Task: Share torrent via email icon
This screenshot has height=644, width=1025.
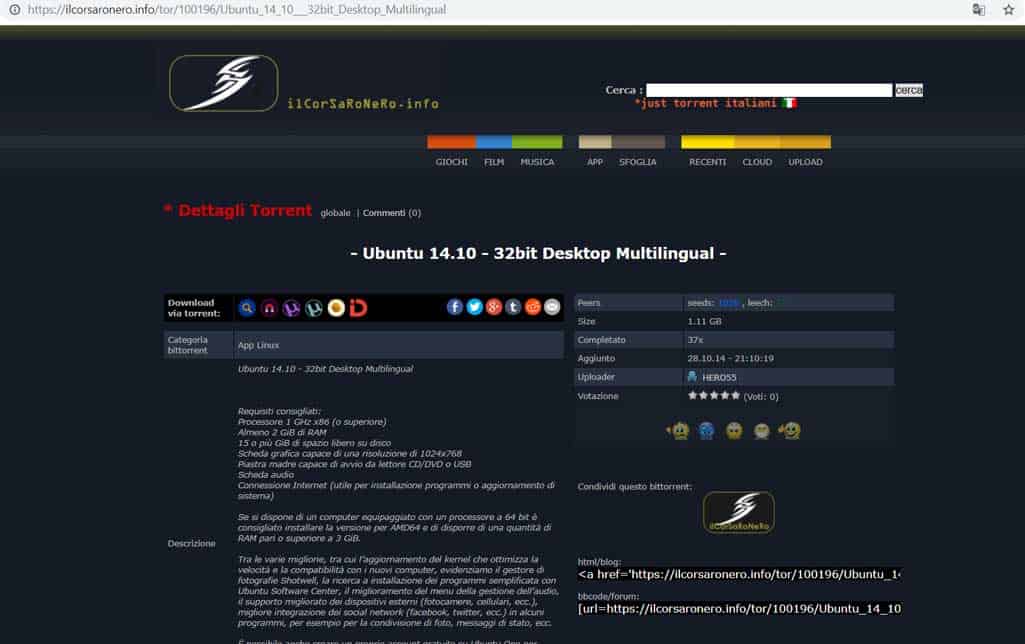Action: point(552,307)
